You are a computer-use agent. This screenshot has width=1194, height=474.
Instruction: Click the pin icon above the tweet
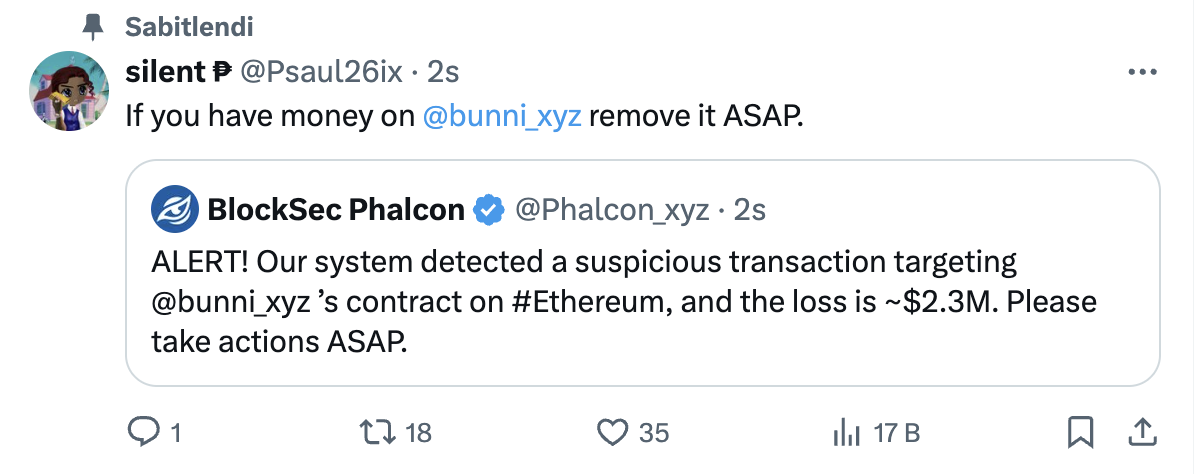point(93,28)
